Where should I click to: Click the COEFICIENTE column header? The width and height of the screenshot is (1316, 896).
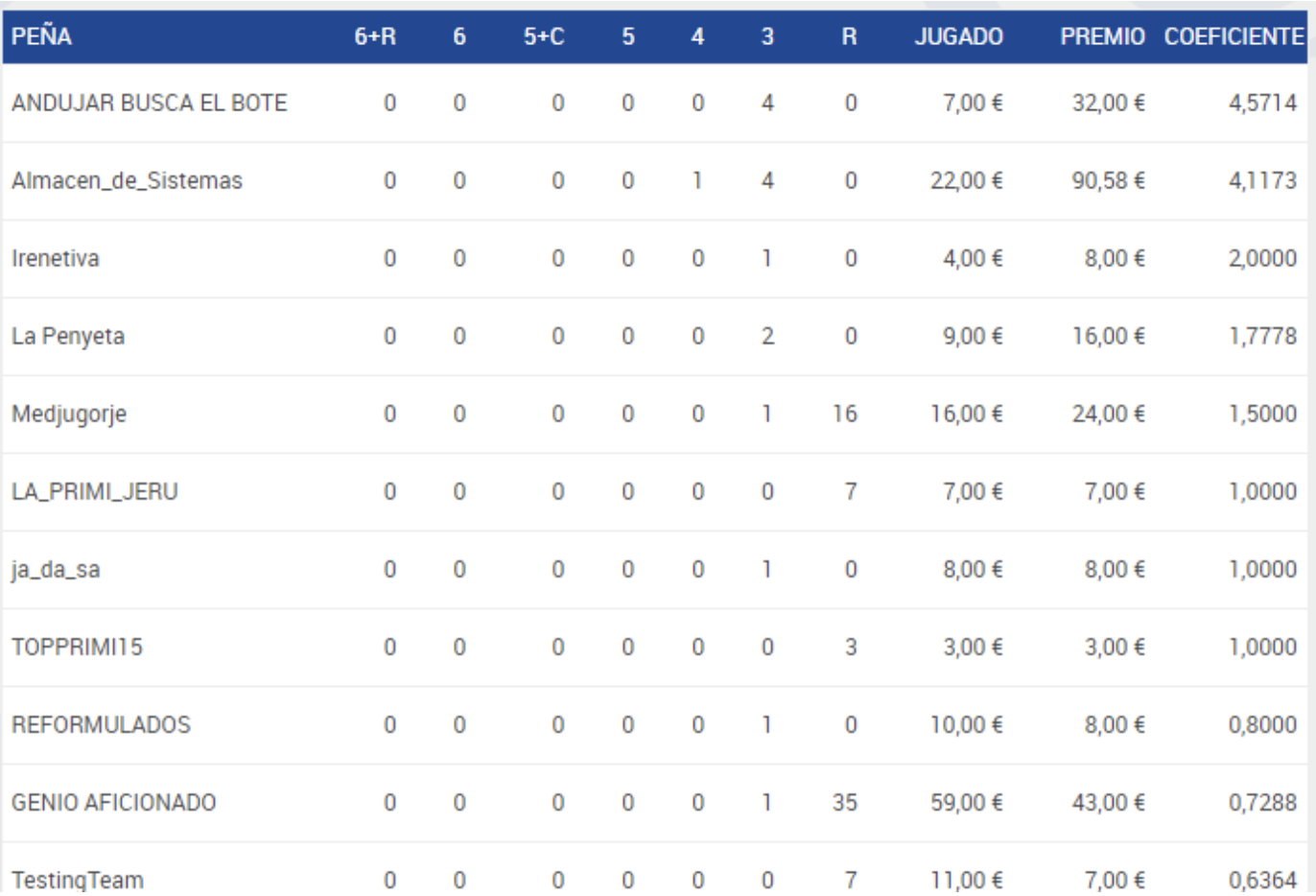tap(1234, 37)
